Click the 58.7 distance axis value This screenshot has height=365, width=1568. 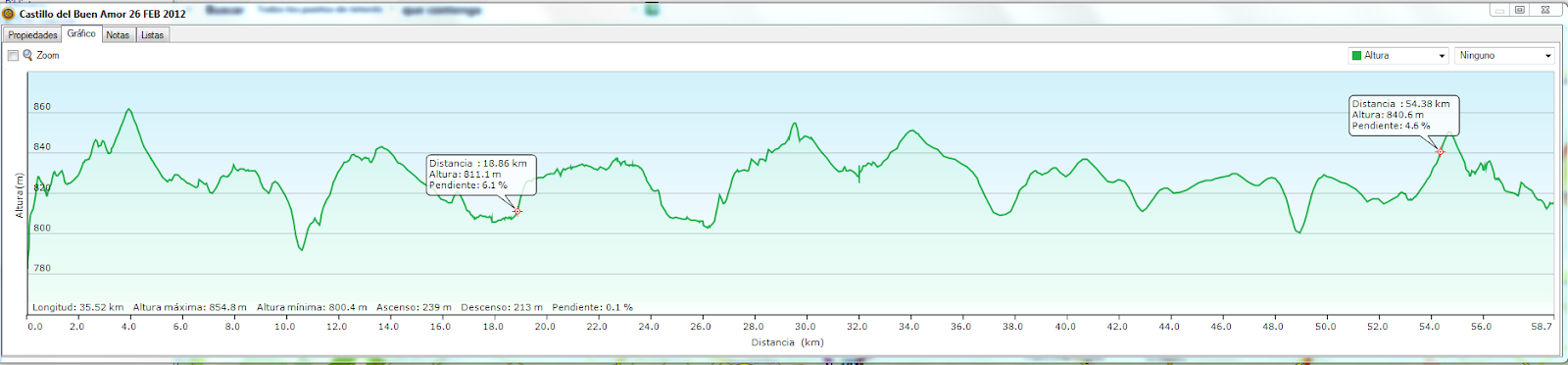(1542, 327)
